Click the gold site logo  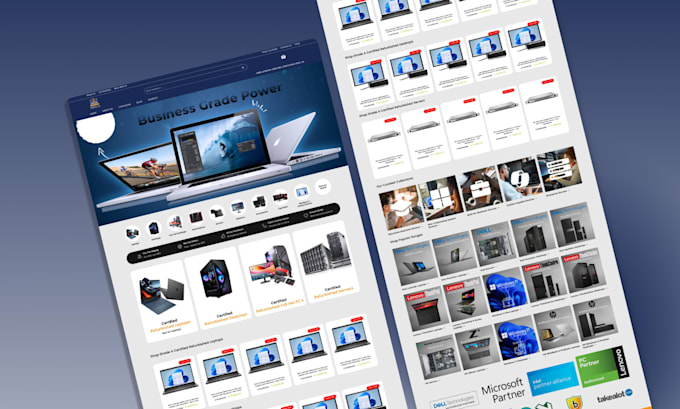[x=95, y=103]
